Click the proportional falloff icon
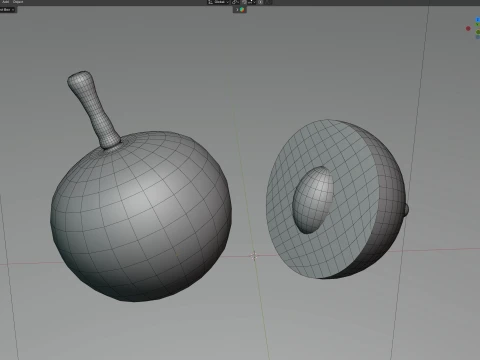 pos(268,2)
